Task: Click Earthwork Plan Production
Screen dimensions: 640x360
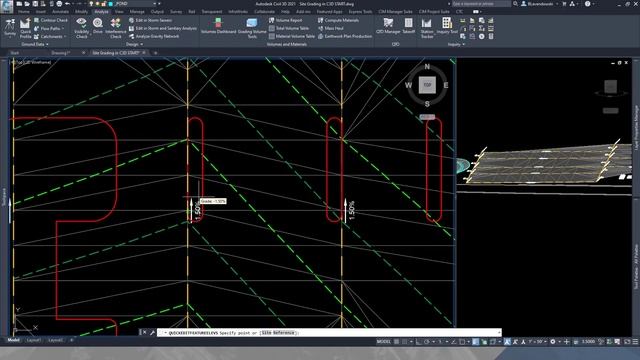Action: 344,36
